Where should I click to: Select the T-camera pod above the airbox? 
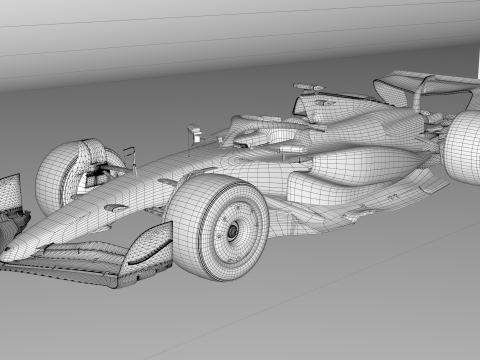click(x=308, y=87)
